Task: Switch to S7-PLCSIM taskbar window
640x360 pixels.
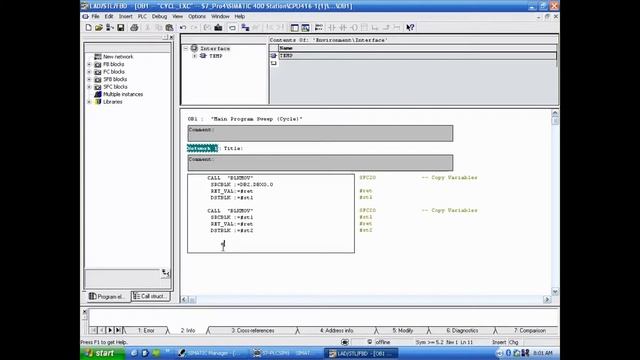Action: pos(284,353)
